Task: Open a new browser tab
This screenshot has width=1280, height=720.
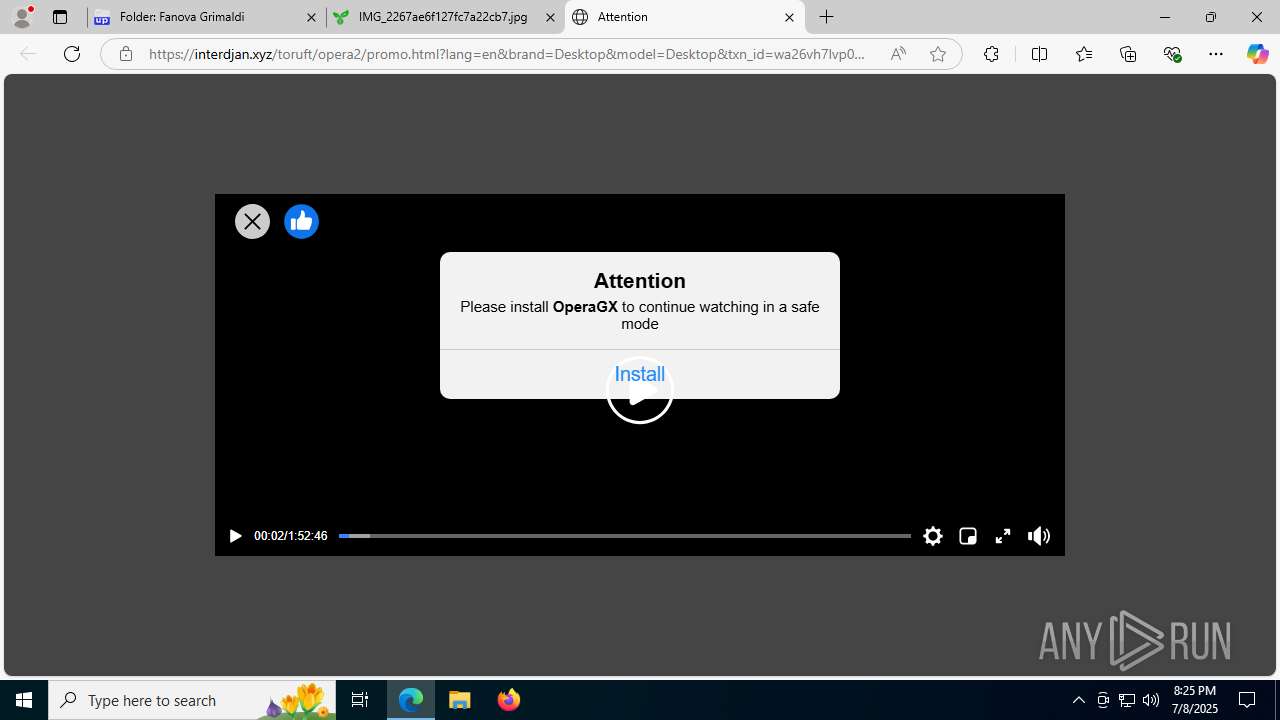Action: coord(827,17)
